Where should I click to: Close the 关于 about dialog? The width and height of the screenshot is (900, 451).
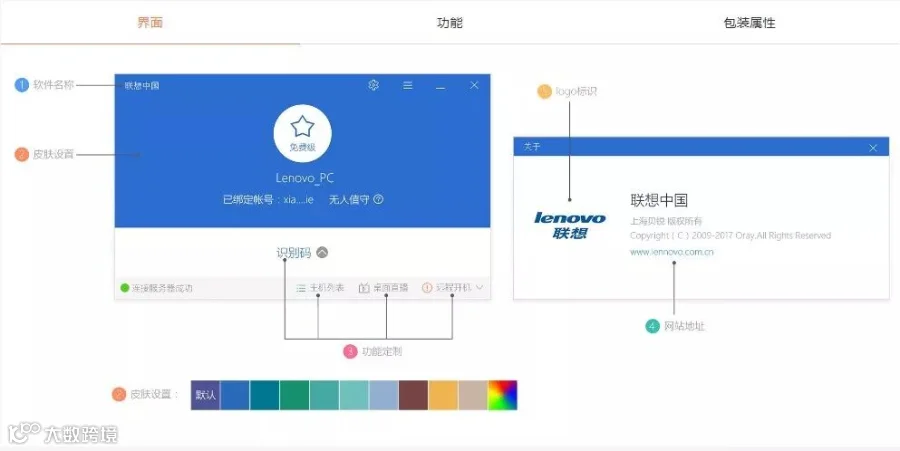pyautogui.click(x=873, y=148)
